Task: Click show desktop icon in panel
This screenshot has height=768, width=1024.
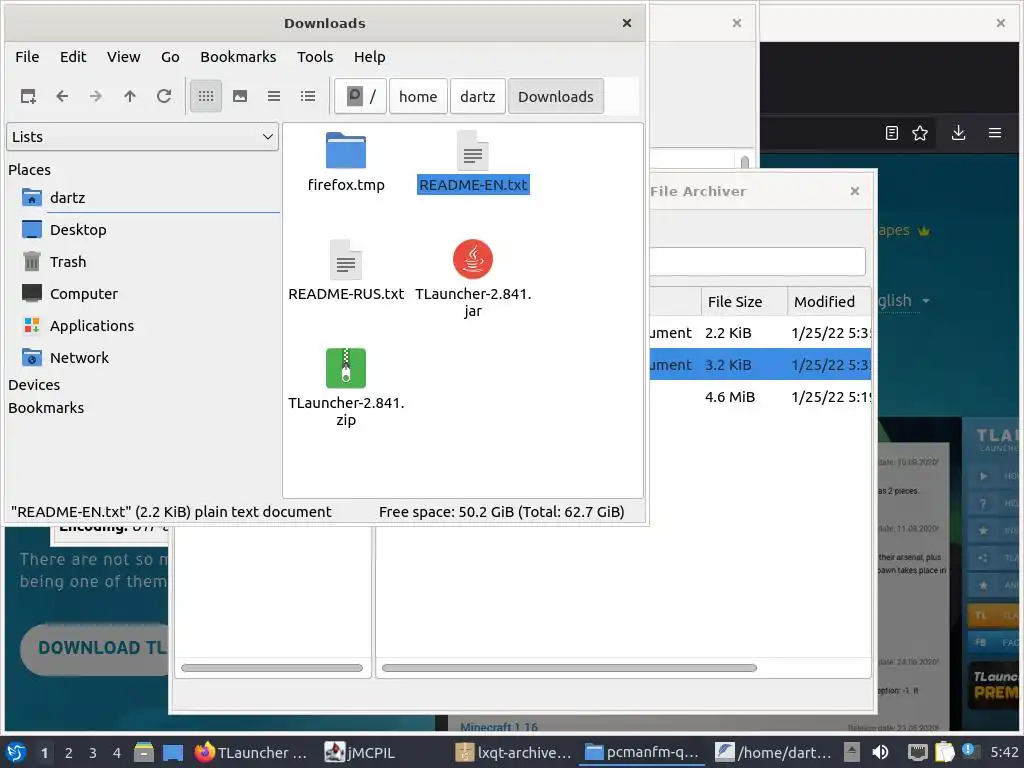Action: coord(173,752)
